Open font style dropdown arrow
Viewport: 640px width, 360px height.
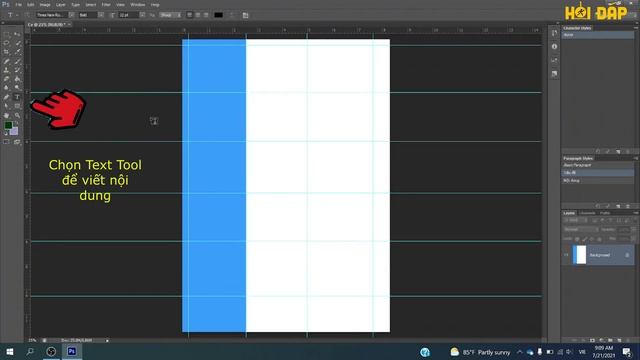tap(101, 15)
